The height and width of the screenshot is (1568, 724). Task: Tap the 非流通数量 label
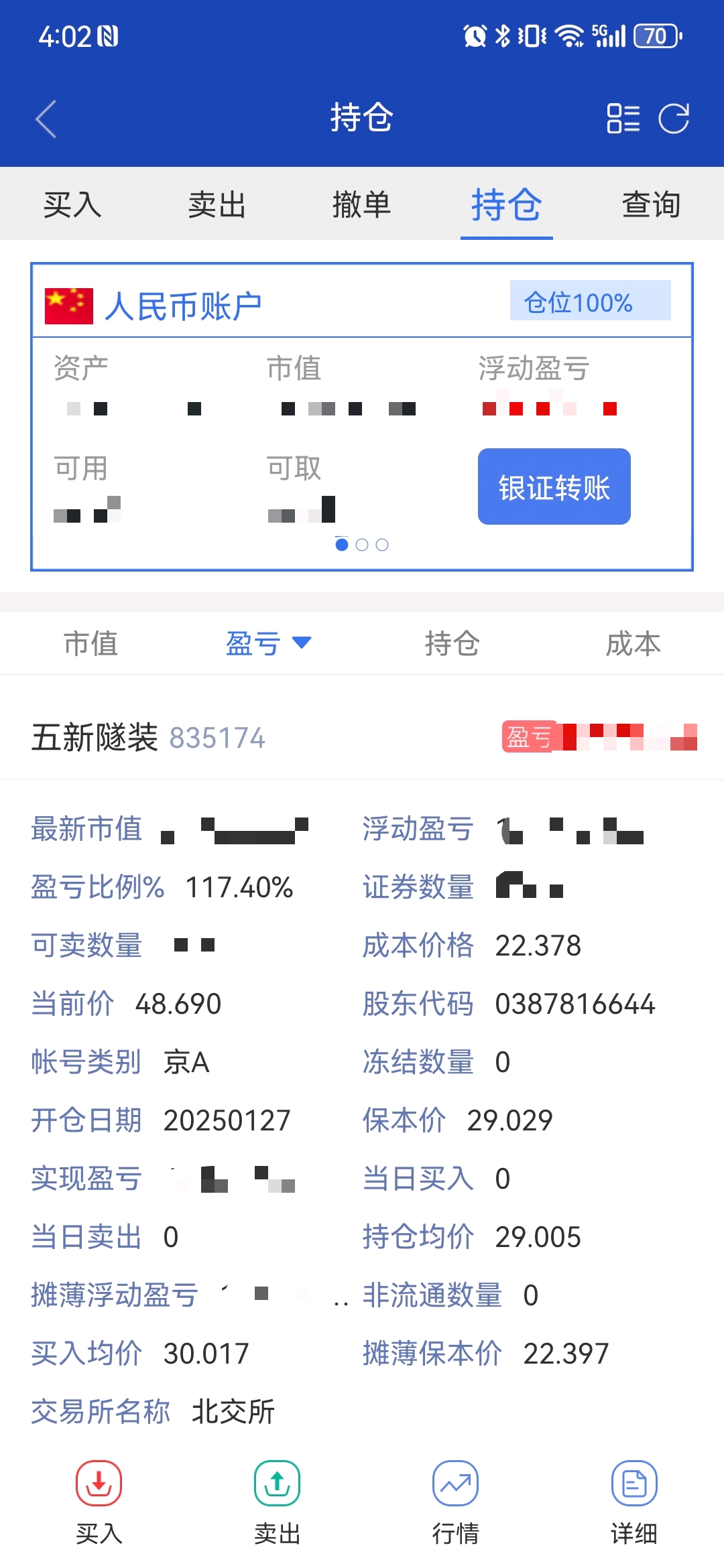point(432,1295)
